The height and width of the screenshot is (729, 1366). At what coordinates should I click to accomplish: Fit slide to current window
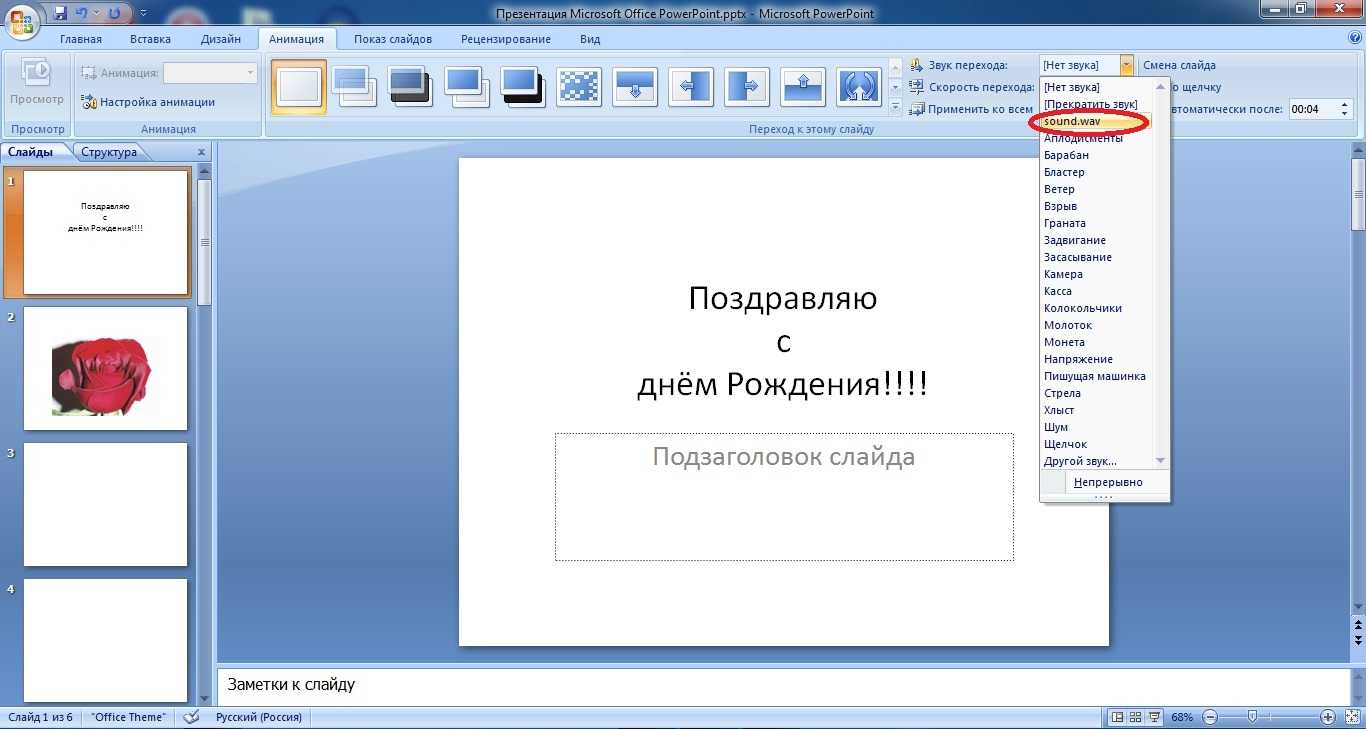pos(1350,717)
